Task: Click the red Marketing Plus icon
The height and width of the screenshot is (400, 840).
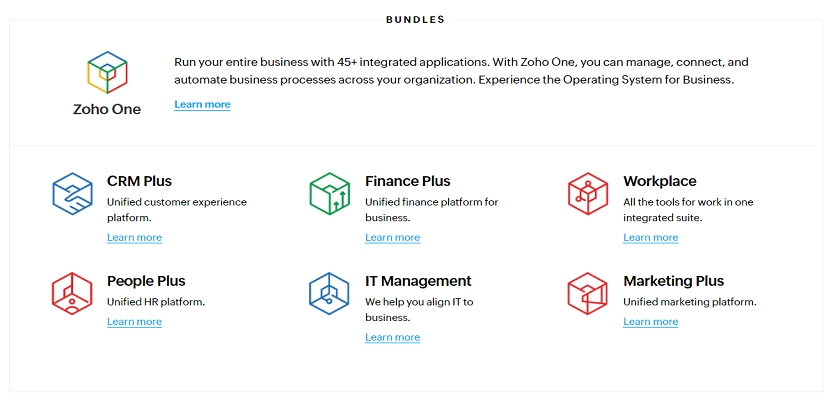Action: [x=588, y=293]
